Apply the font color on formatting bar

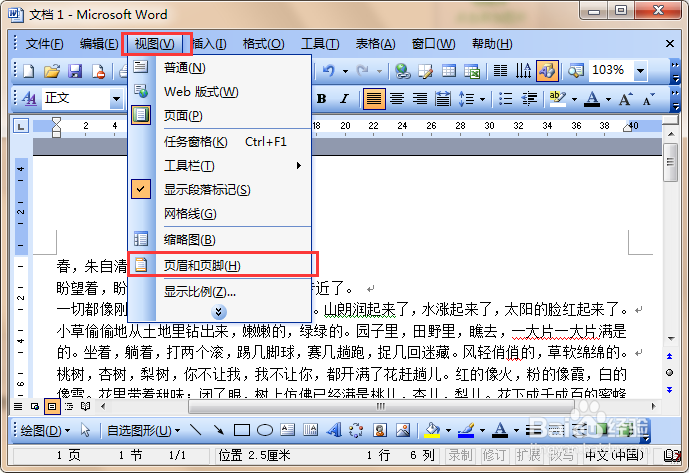point(592,99)
